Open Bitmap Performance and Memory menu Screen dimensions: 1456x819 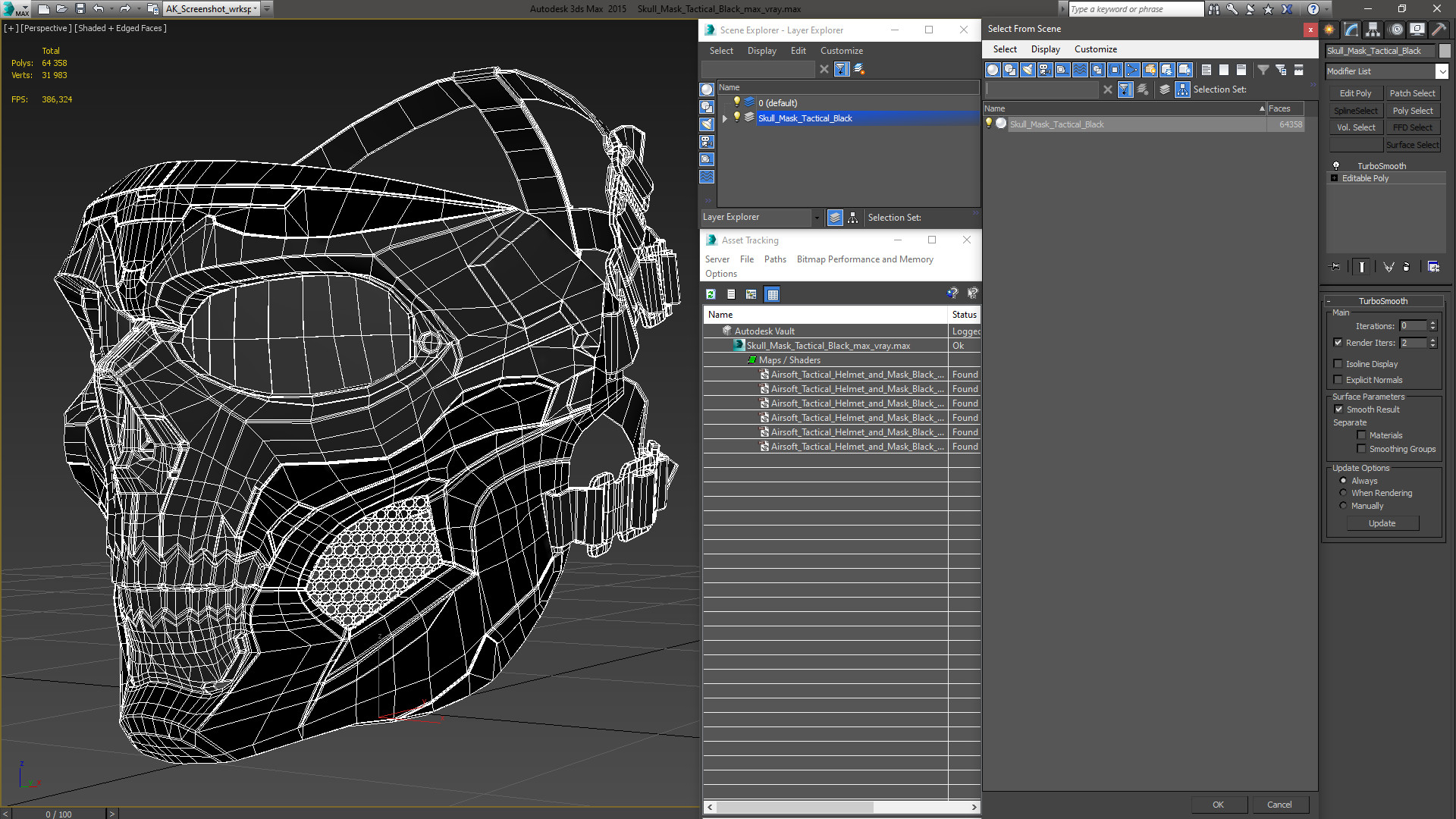864,259
